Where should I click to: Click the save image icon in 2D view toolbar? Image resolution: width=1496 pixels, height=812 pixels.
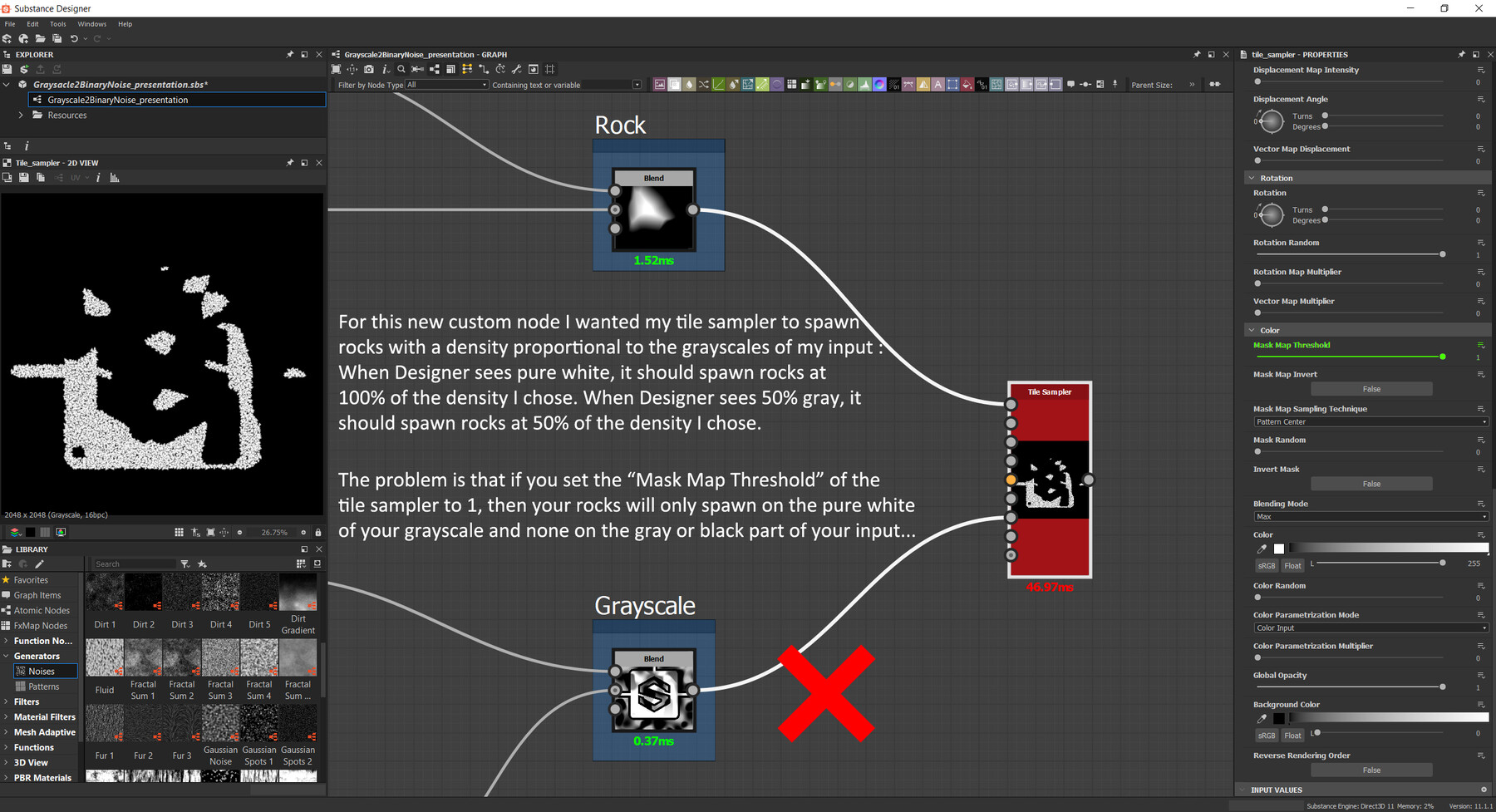coord(23,178)
